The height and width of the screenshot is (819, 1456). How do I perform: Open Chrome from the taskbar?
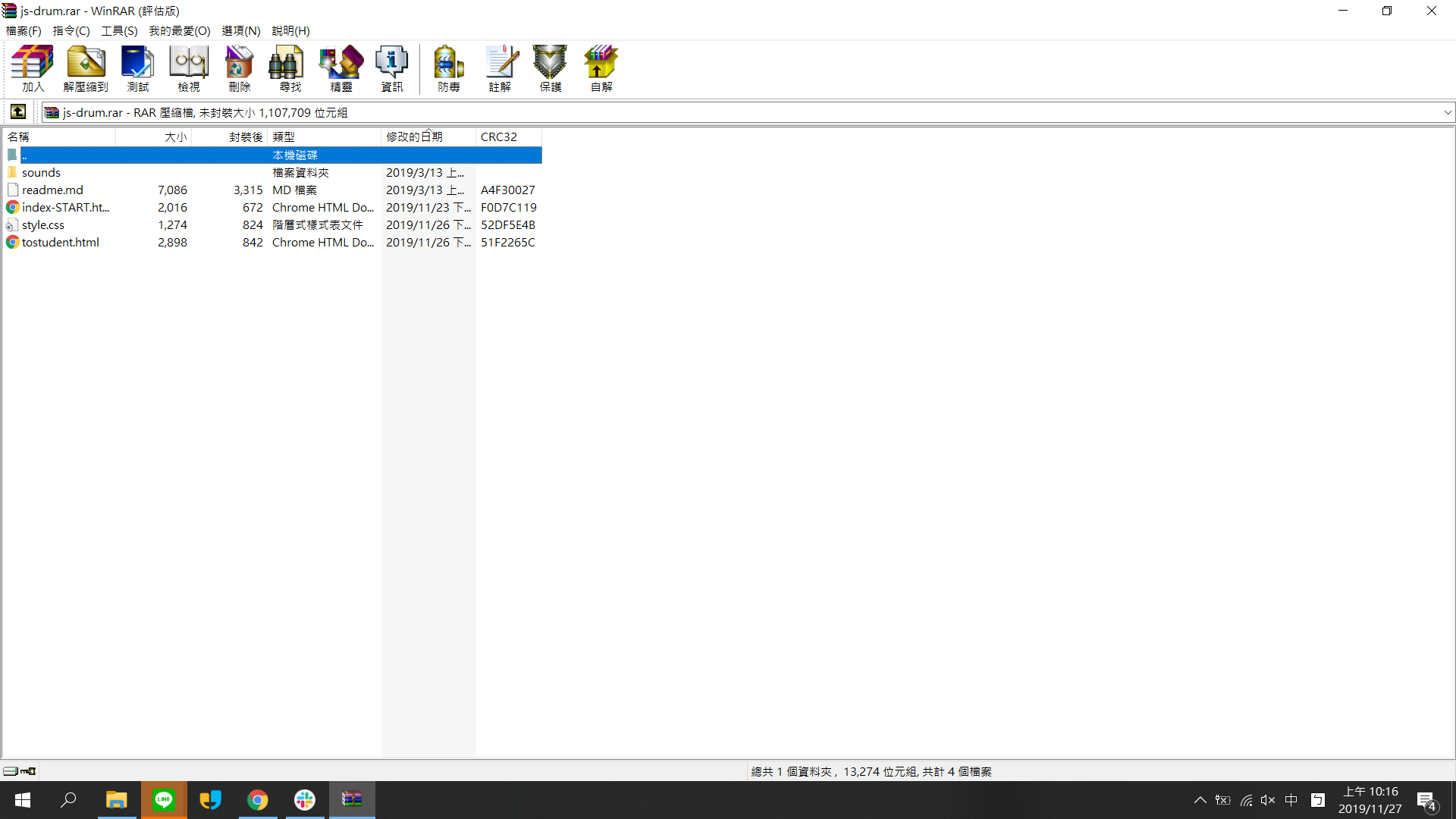point(258,800)
